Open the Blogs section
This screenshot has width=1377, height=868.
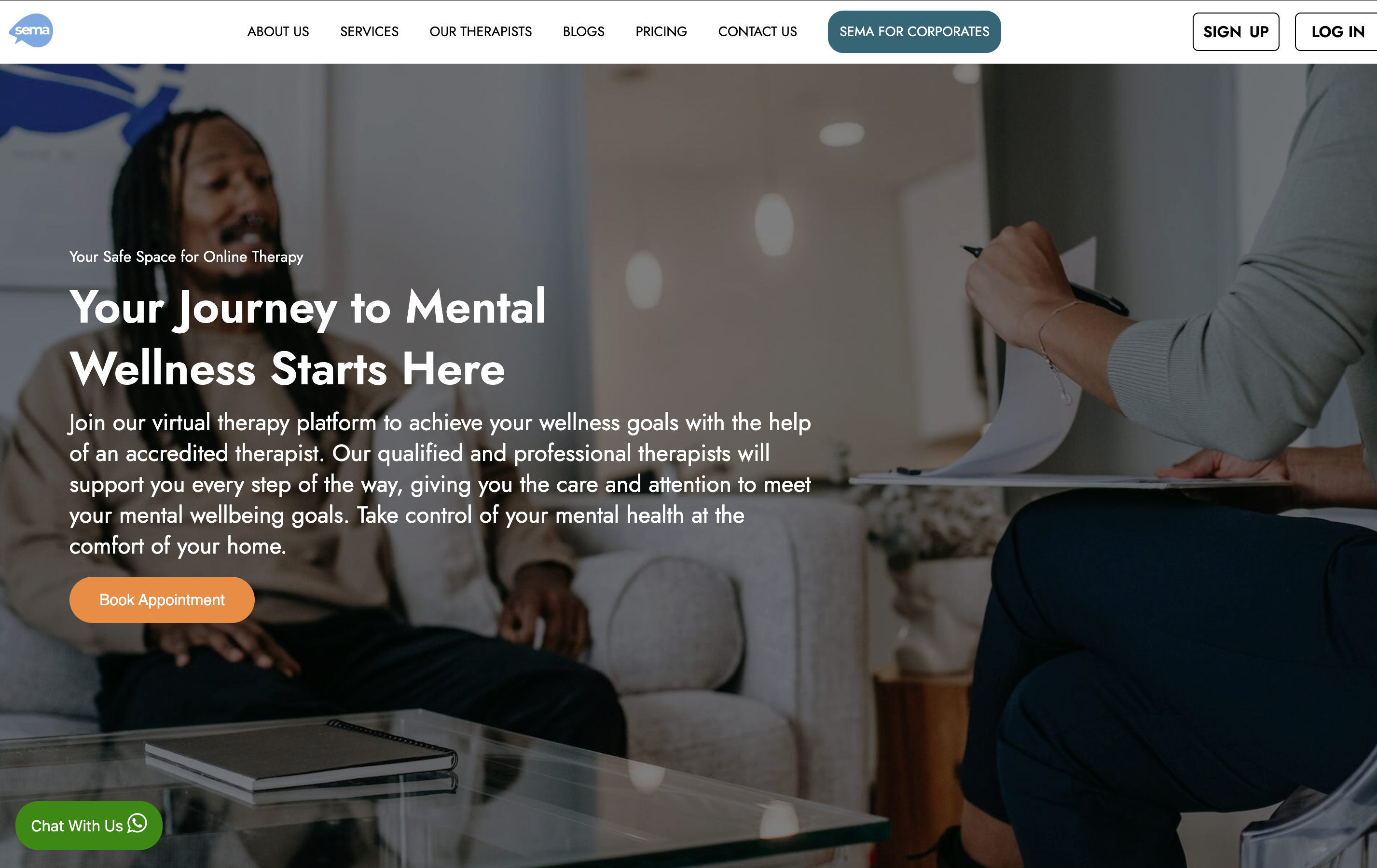coord(583,31)
